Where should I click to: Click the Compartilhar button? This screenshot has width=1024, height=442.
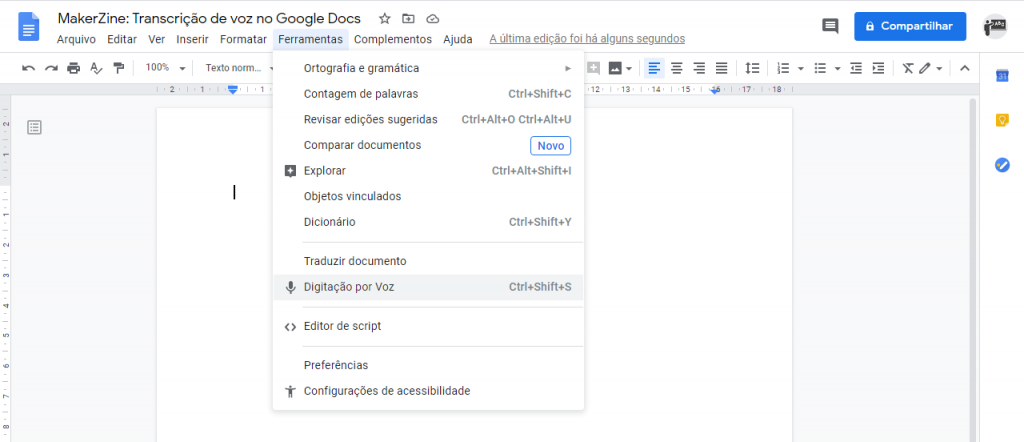[910, 26]
